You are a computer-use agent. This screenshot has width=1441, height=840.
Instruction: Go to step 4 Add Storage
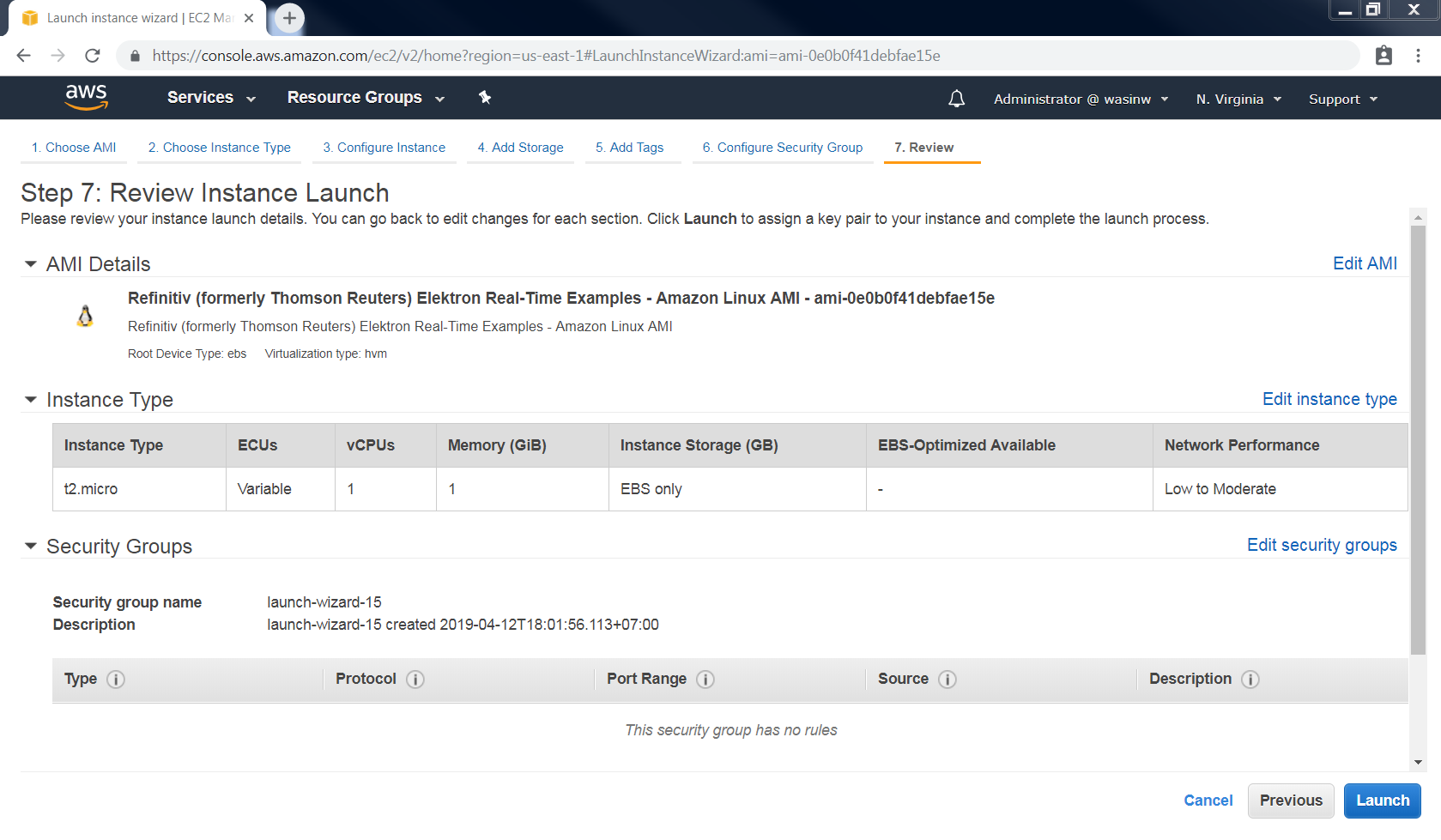point(521,148)
